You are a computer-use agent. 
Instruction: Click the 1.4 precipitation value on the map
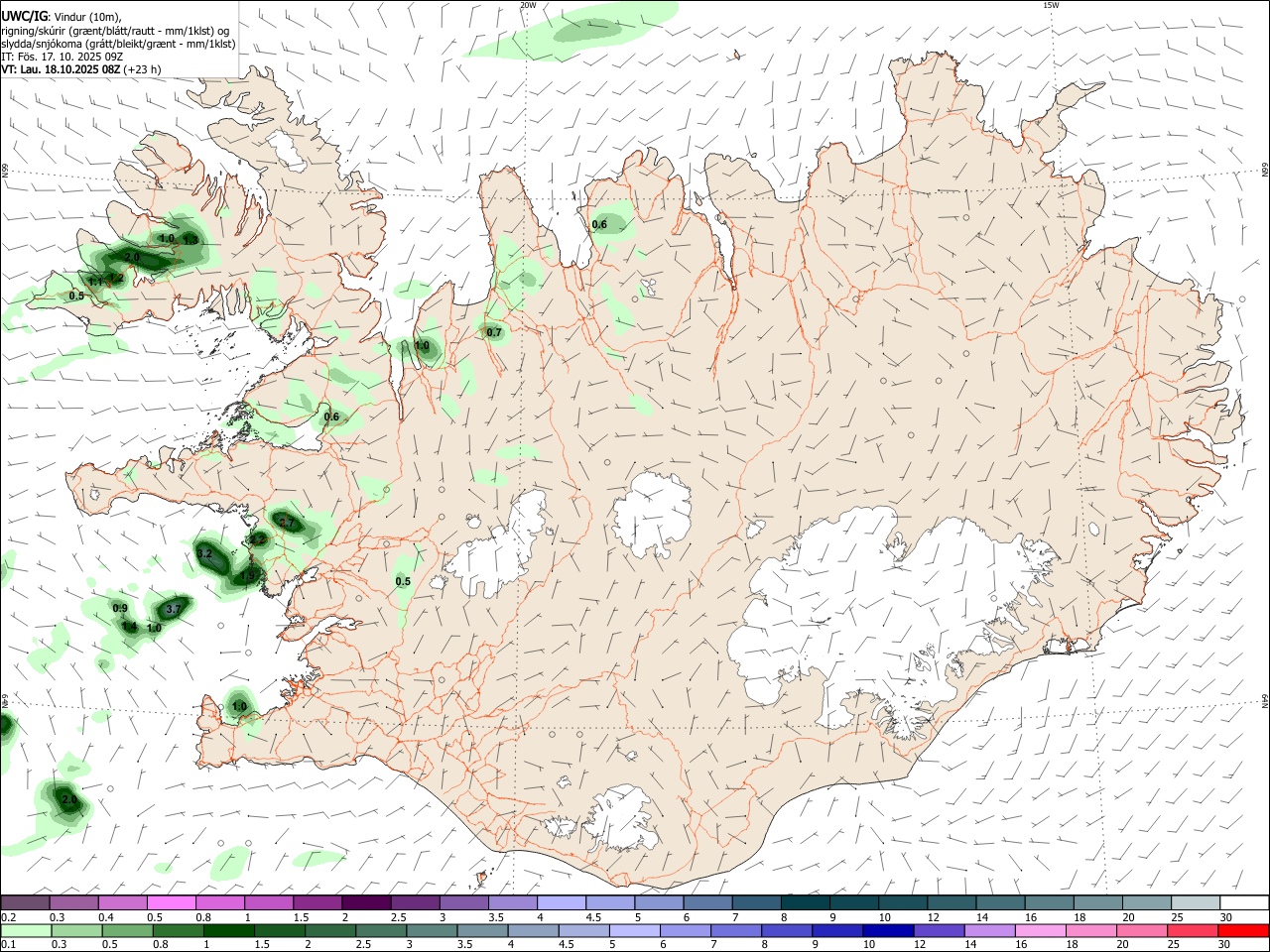(x=130, y=627)
